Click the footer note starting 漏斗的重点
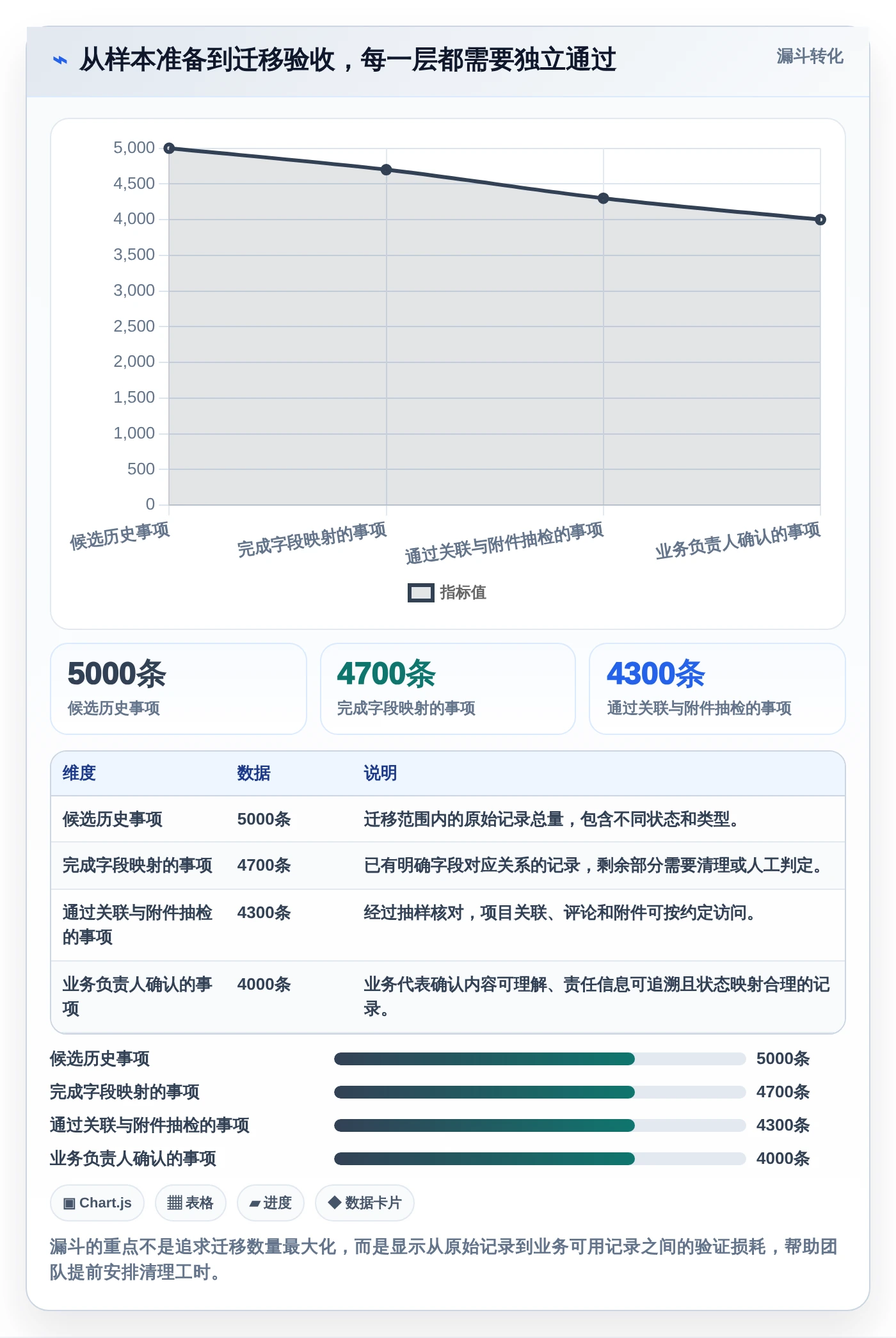This screenshot has width=896, height=1338. [x=444, y=1259]
